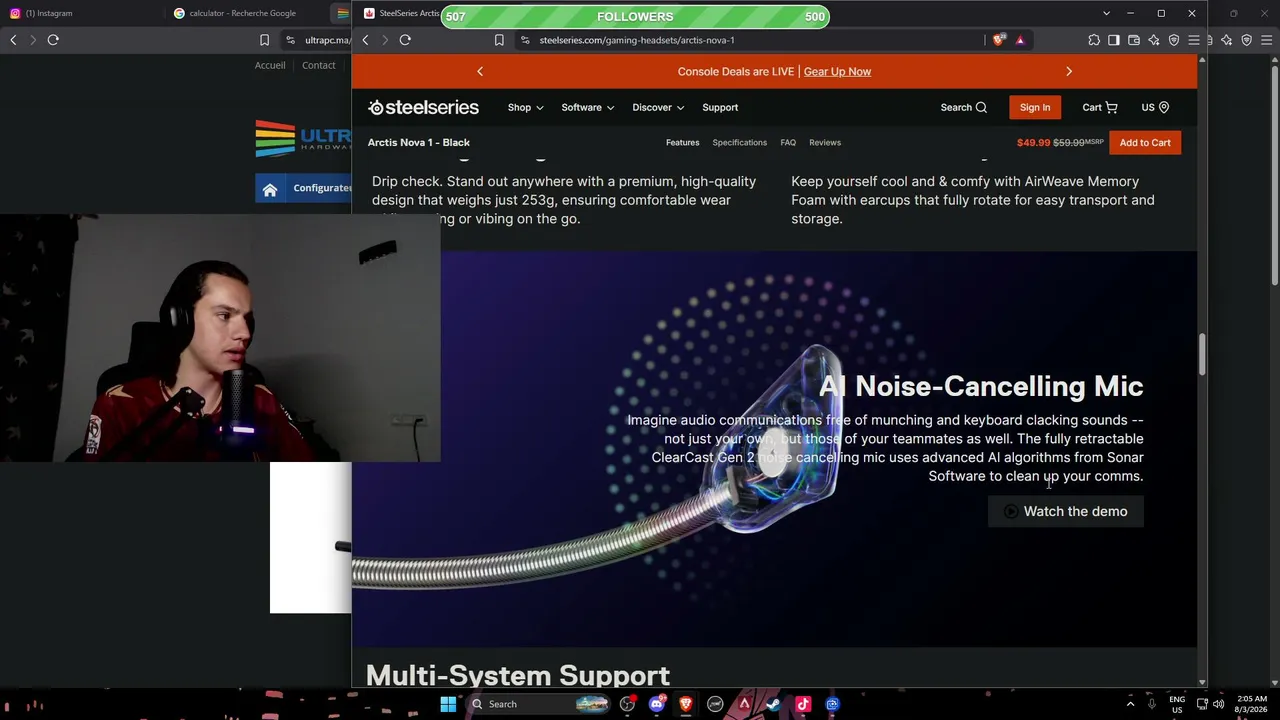Jump to the Features section
The width and height of the screenshot is (1280, 720).
pyautogui.click(x=683, y=142)
